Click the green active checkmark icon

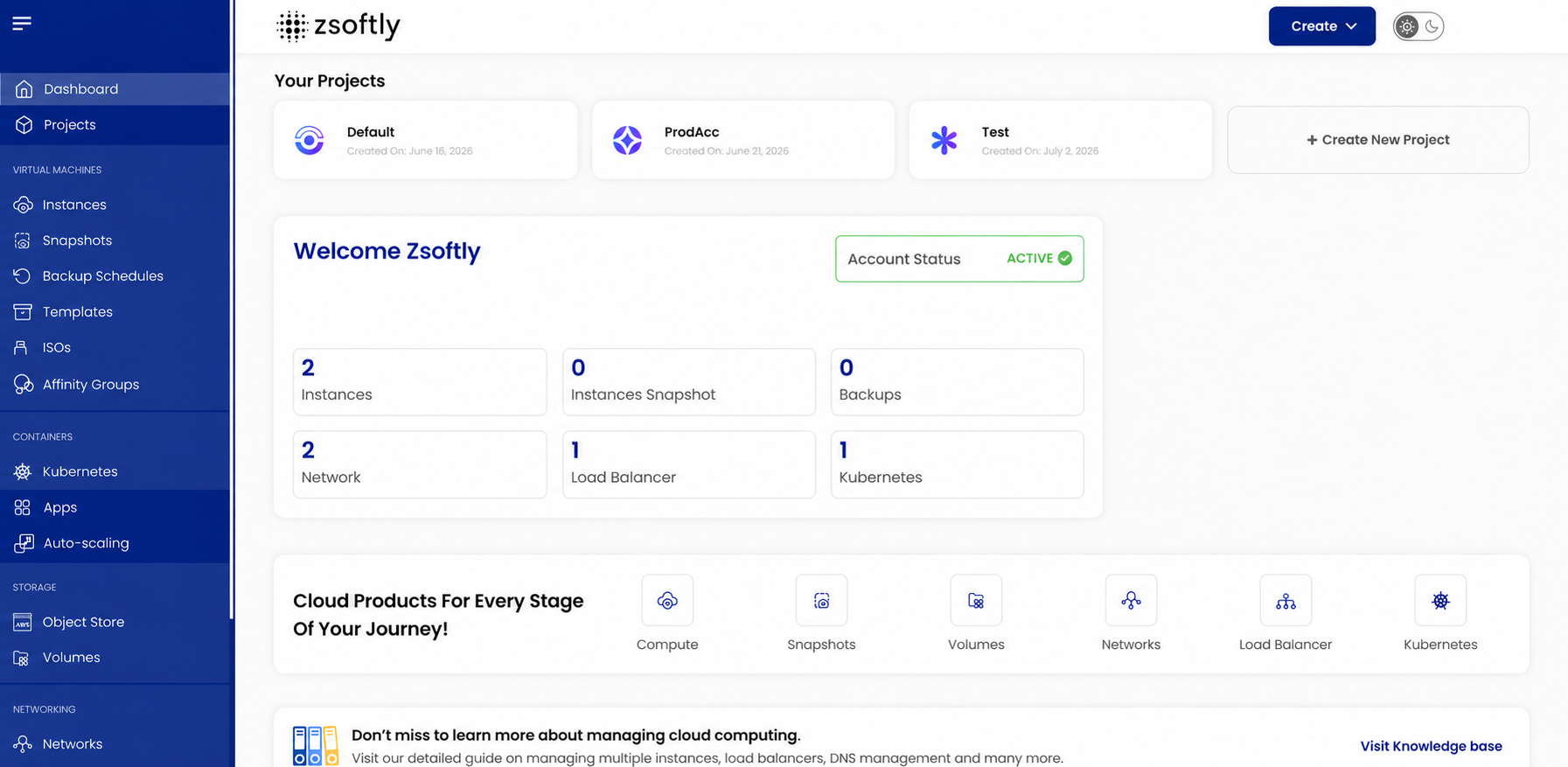[x=1065, y=258]
